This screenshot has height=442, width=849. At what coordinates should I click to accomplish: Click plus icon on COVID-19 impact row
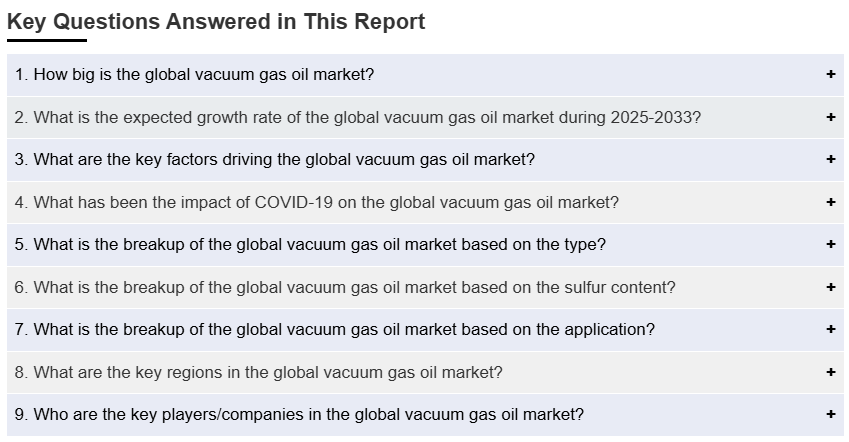tap(831, 202)
